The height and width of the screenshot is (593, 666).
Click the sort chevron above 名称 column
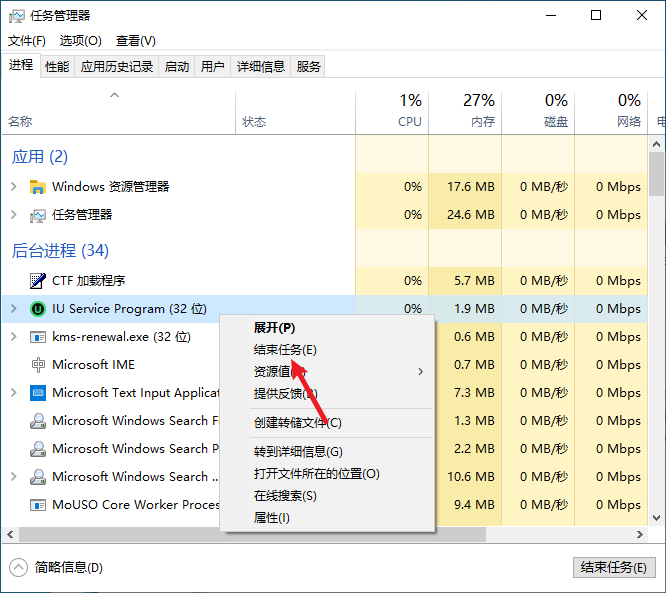point(114,95)
